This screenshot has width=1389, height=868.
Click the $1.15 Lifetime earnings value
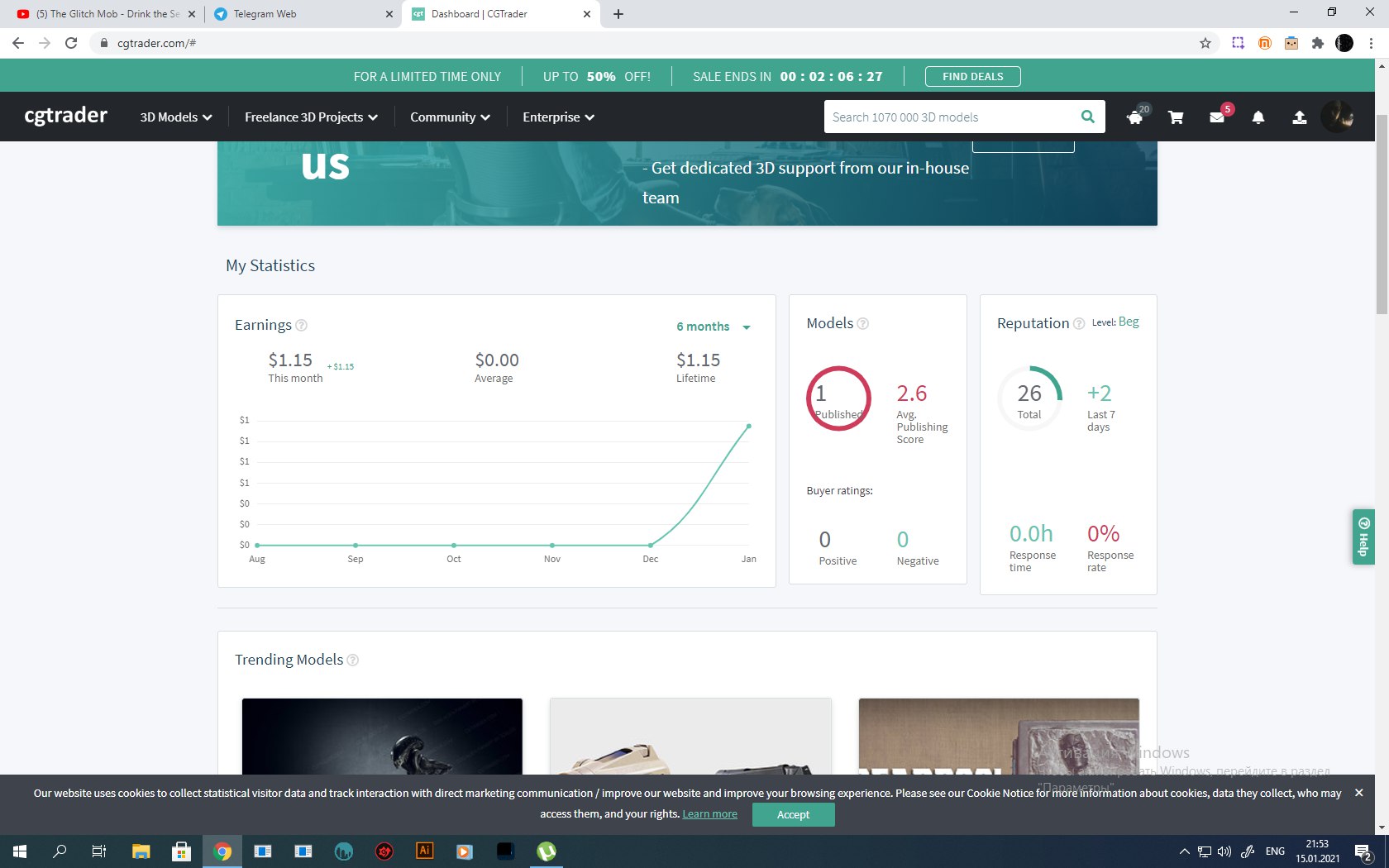[698, 360]
